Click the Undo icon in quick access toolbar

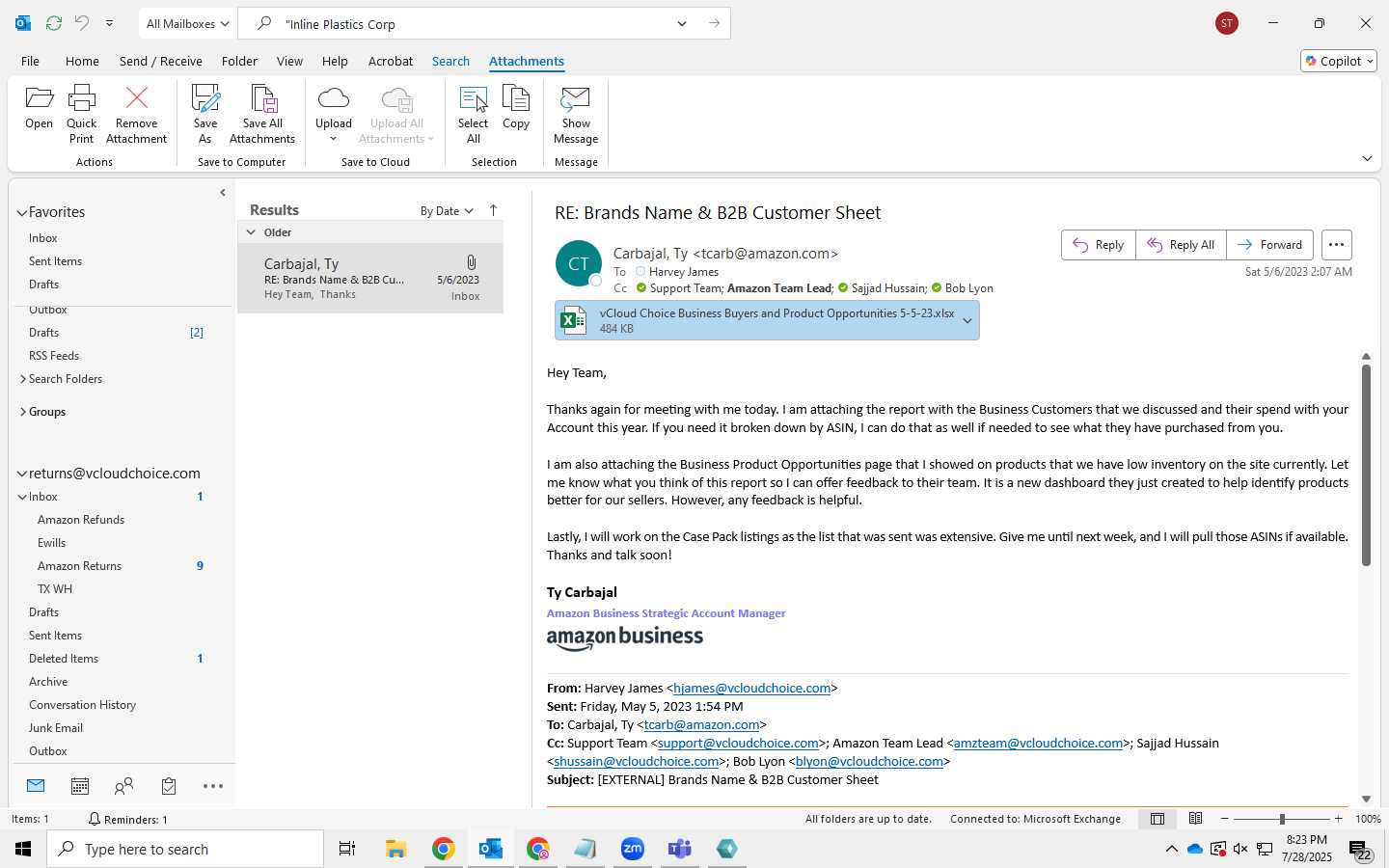coord(82,23)
